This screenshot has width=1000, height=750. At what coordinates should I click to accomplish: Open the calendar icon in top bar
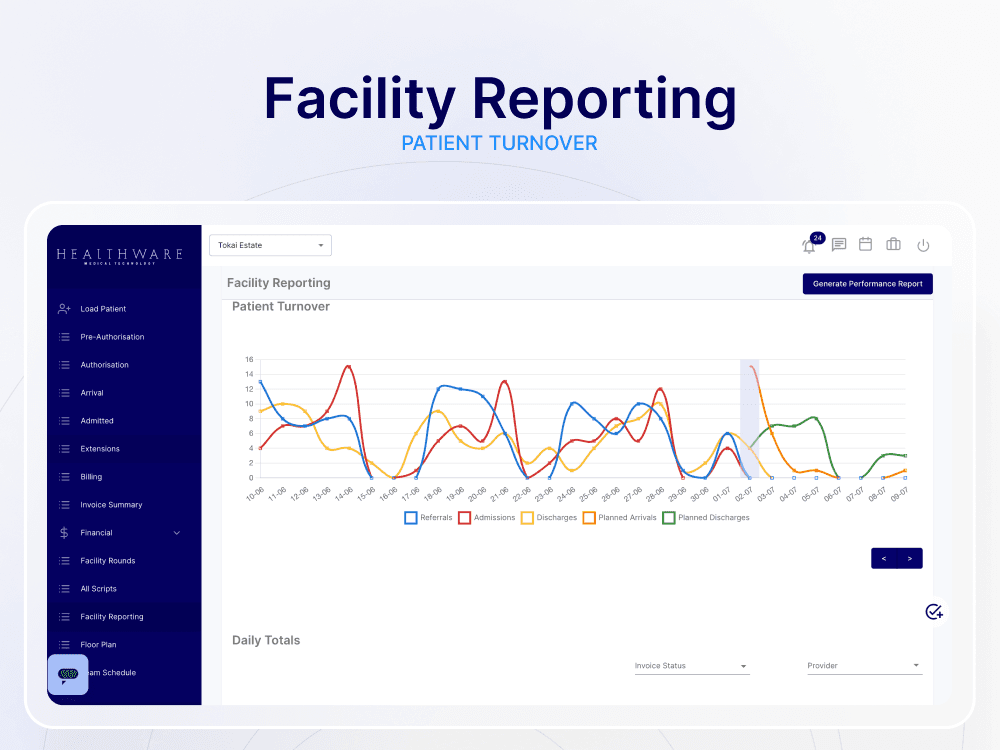[865, 244]
